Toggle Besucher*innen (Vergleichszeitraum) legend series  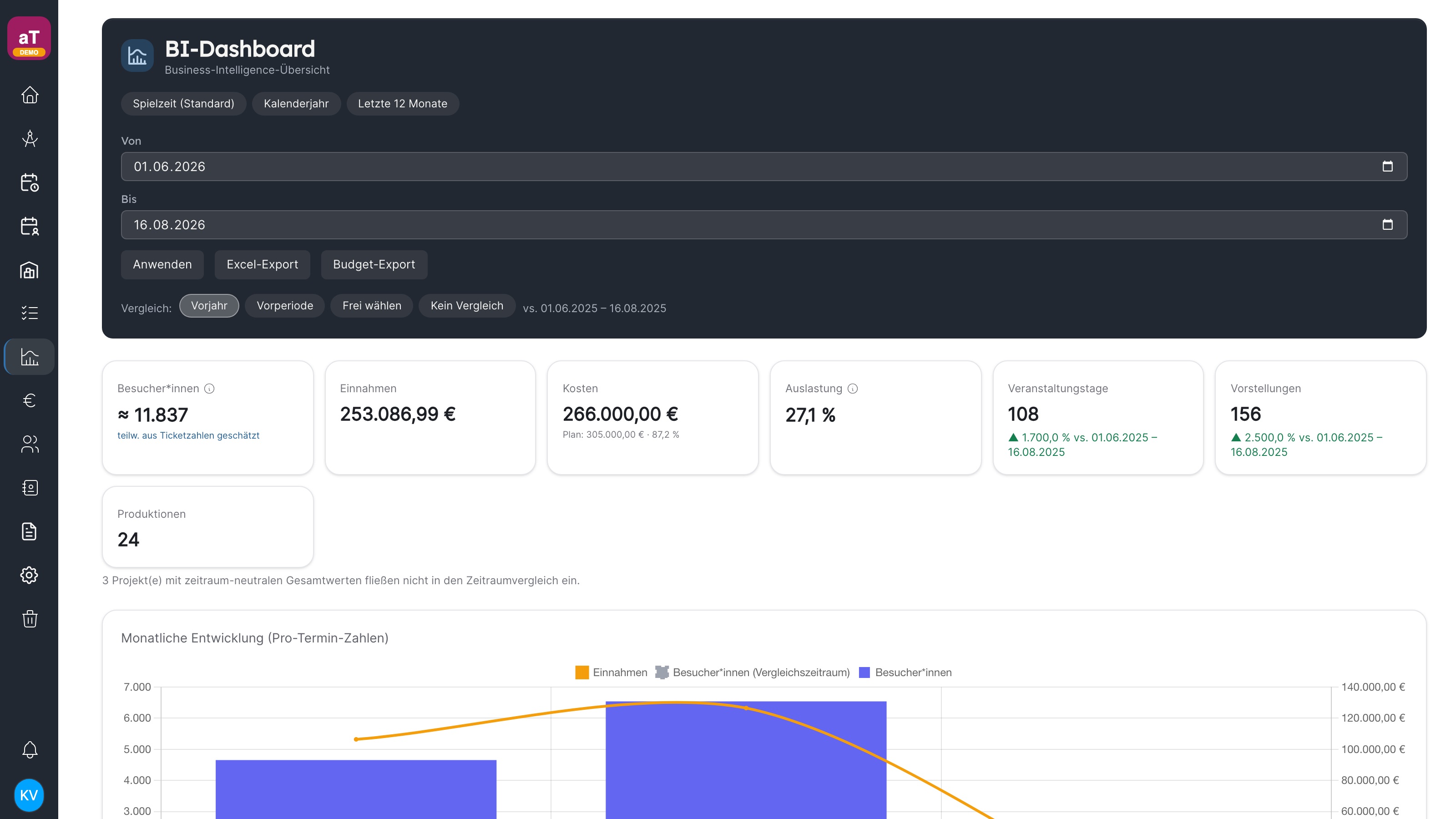click(x=752, y=672)
